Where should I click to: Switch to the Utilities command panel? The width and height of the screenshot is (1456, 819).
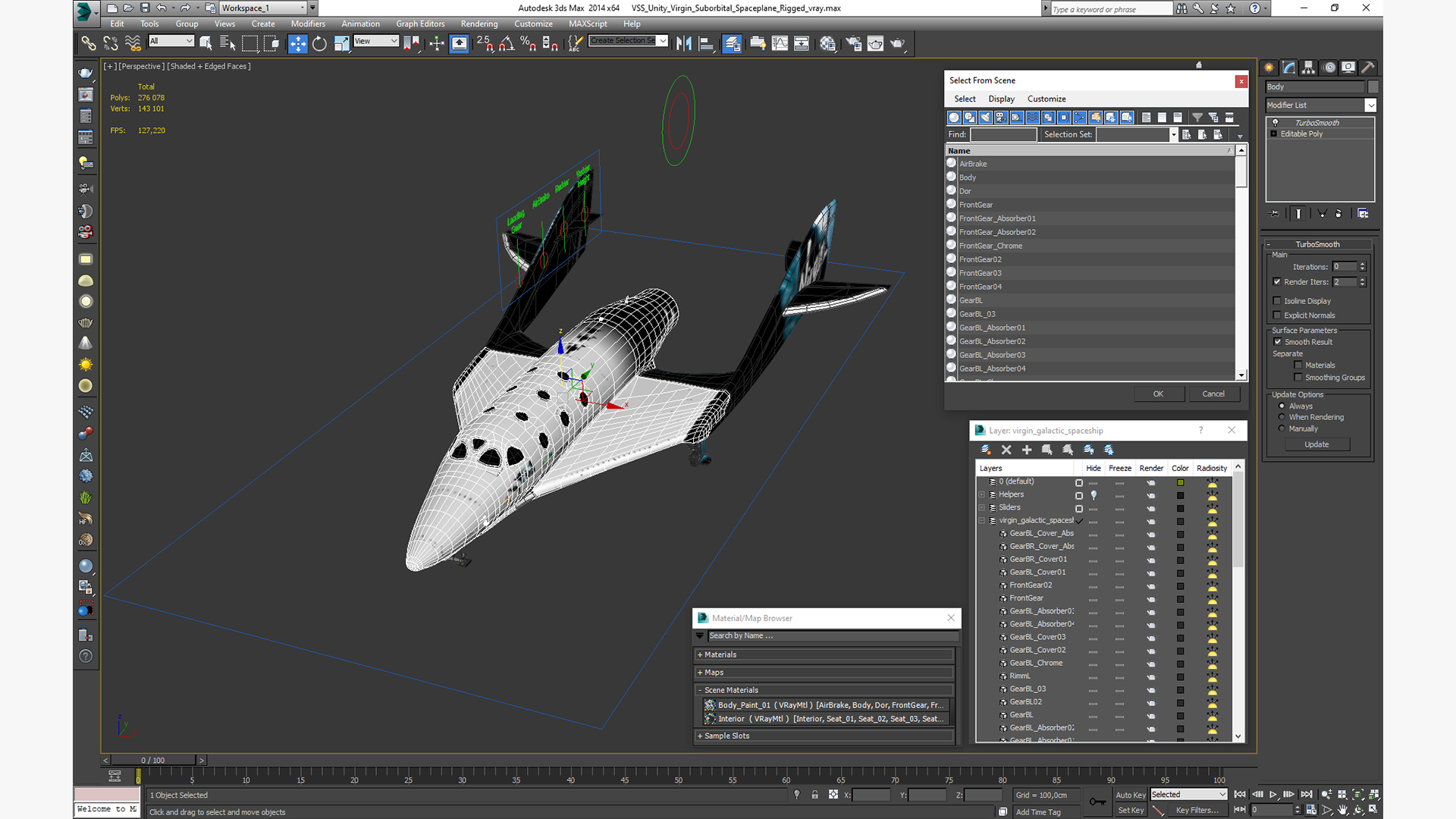(x=1368, y=67)
